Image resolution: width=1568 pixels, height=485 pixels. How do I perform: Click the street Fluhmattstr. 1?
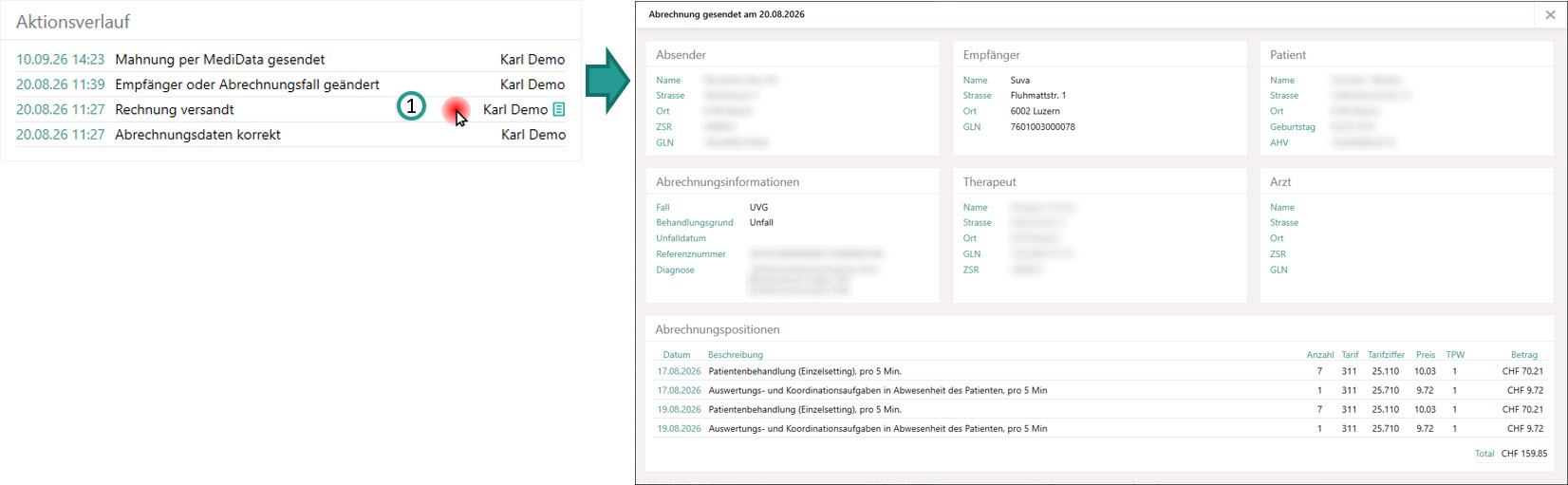tap(1038, 96)
